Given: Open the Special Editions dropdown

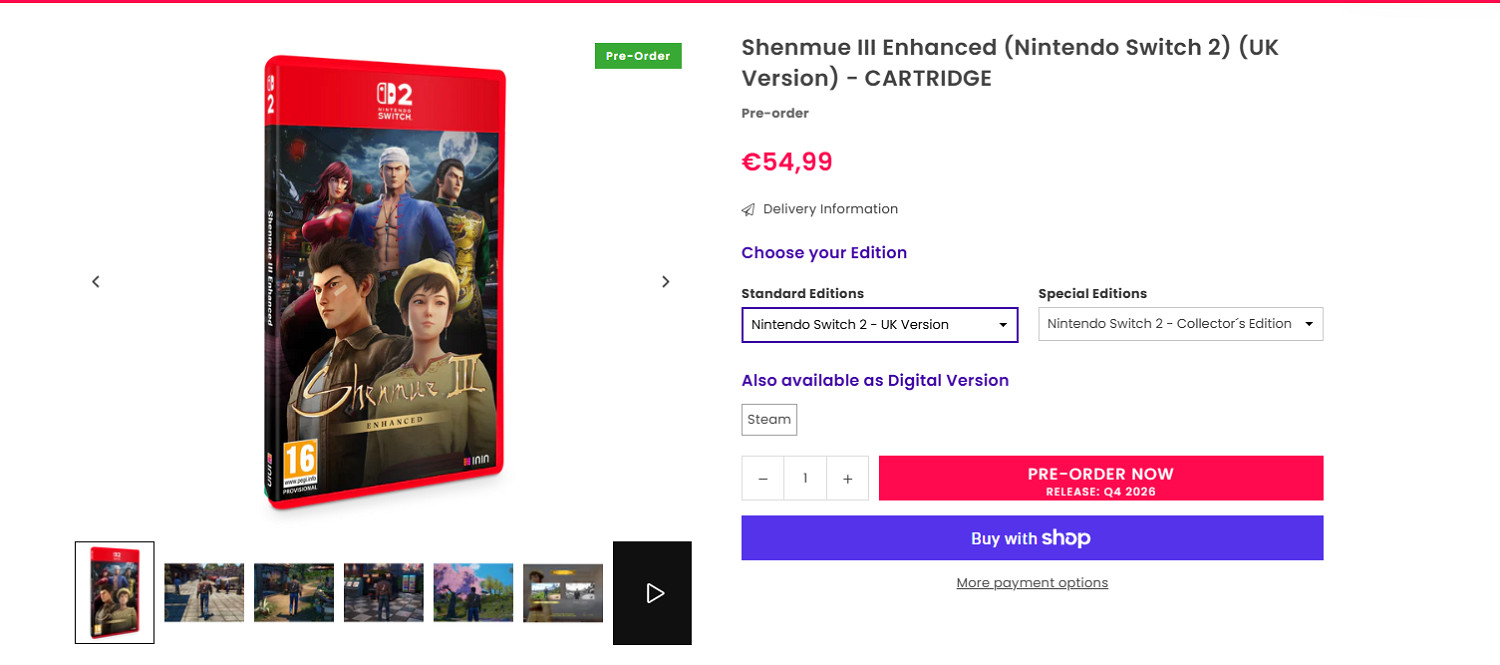Looking at the screenshot, I should point(1180,324).
